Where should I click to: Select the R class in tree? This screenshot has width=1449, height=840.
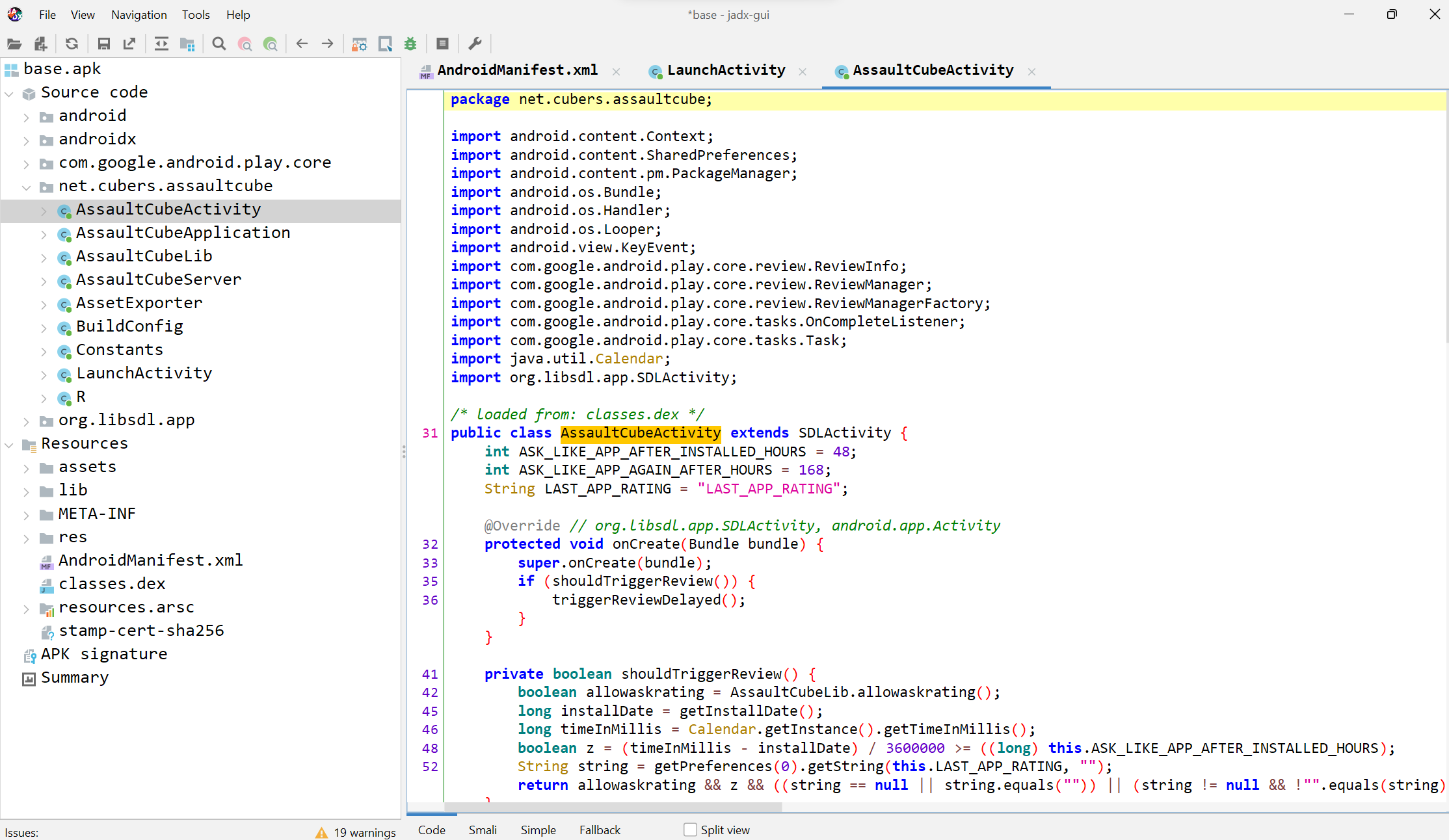click(x=81, y=397)
